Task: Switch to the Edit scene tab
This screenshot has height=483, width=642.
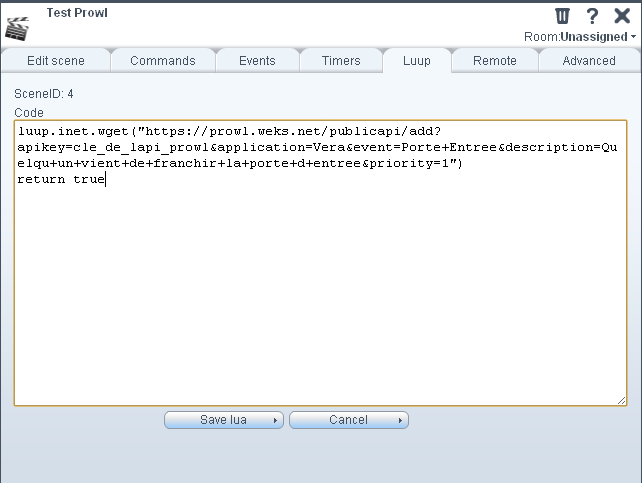Action: tap(56, 61)
